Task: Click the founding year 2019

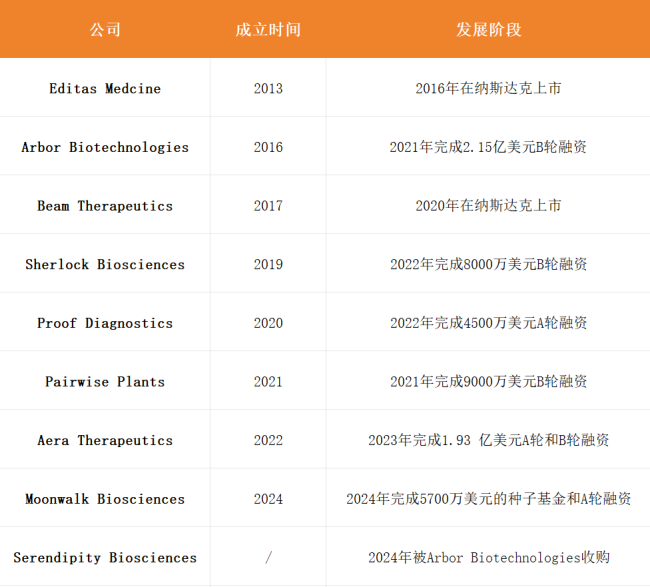Action: [x=268, y=264]
